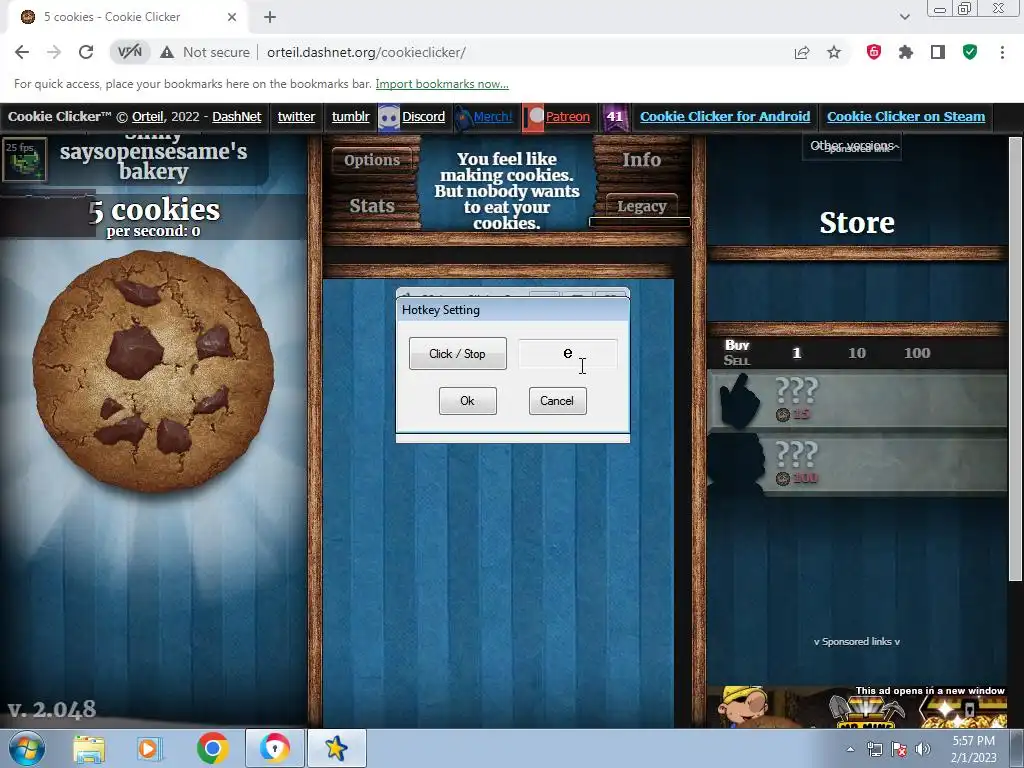
Task: Open the Discord text link
Action: 423,117
